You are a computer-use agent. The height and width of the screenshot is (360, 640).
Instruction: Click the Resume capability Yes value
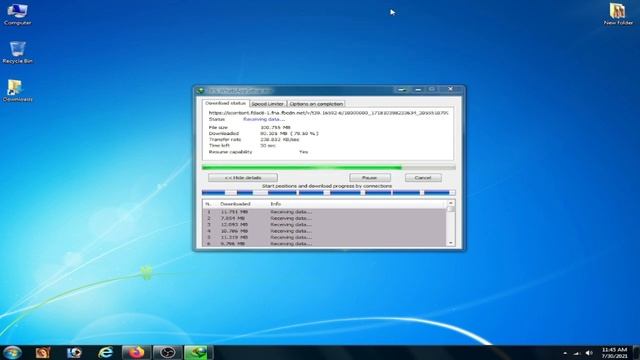pos(304,152)
